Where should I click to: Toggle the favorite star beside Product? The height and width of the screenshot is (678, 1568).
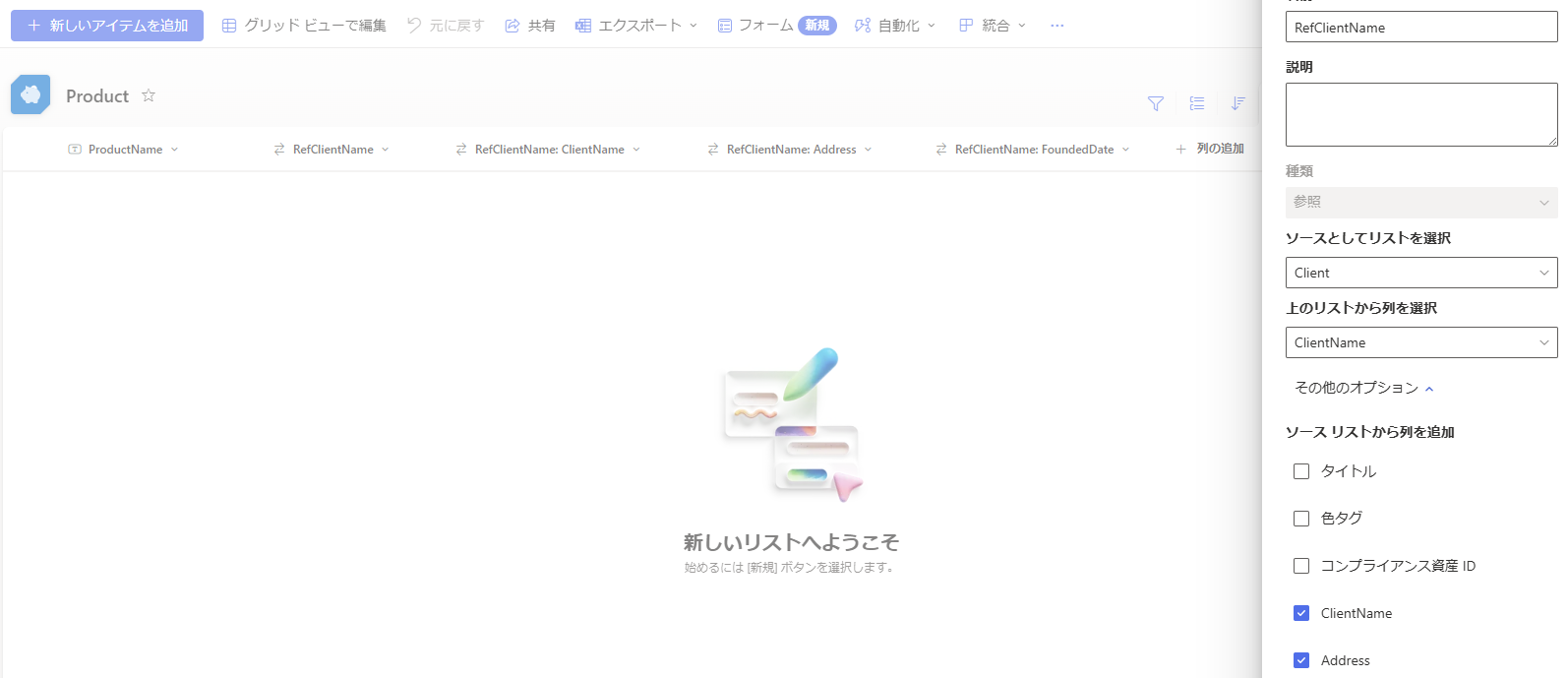tap(149, 95)
